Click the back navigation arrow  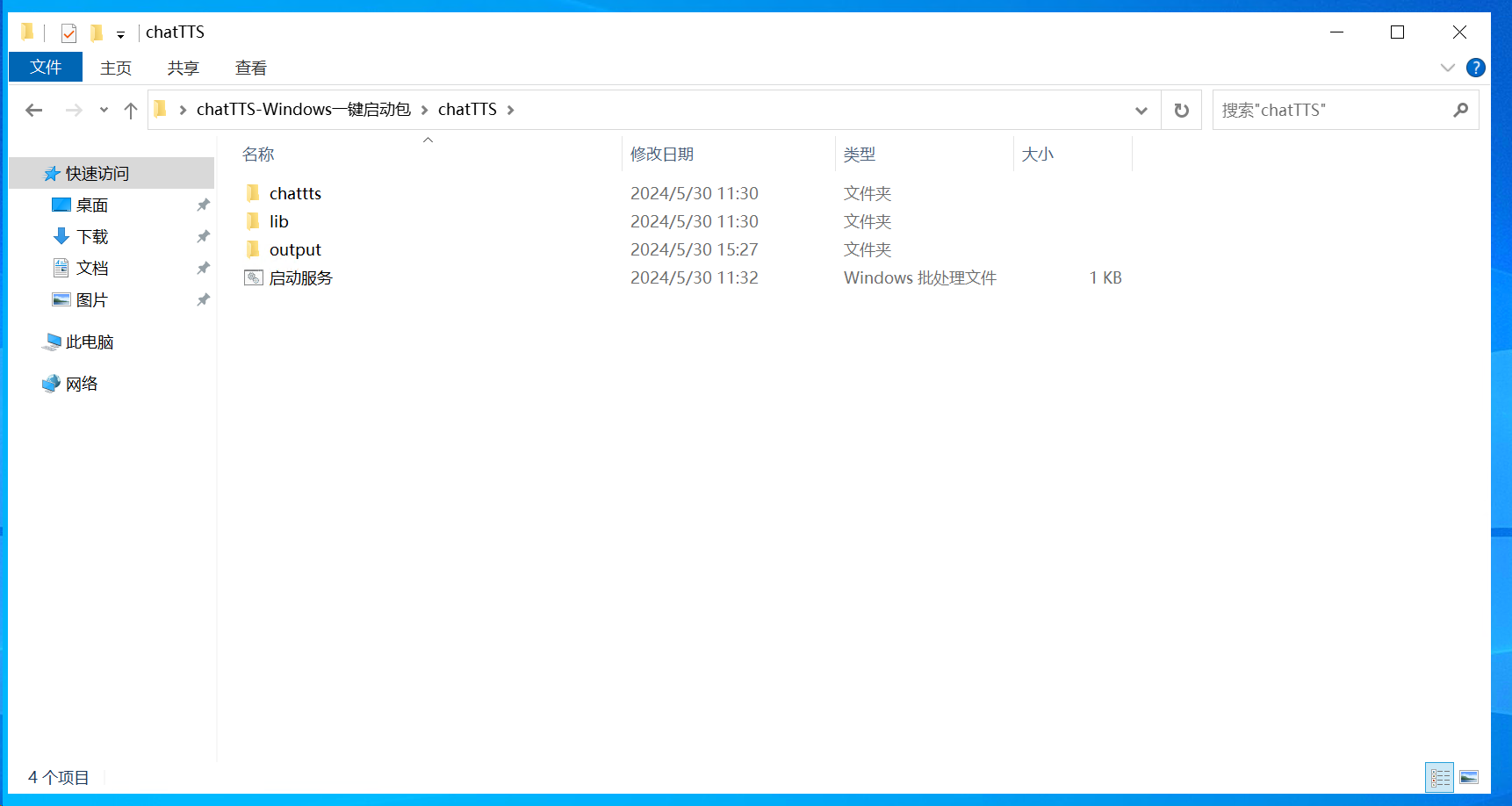(x=34, y=110)
